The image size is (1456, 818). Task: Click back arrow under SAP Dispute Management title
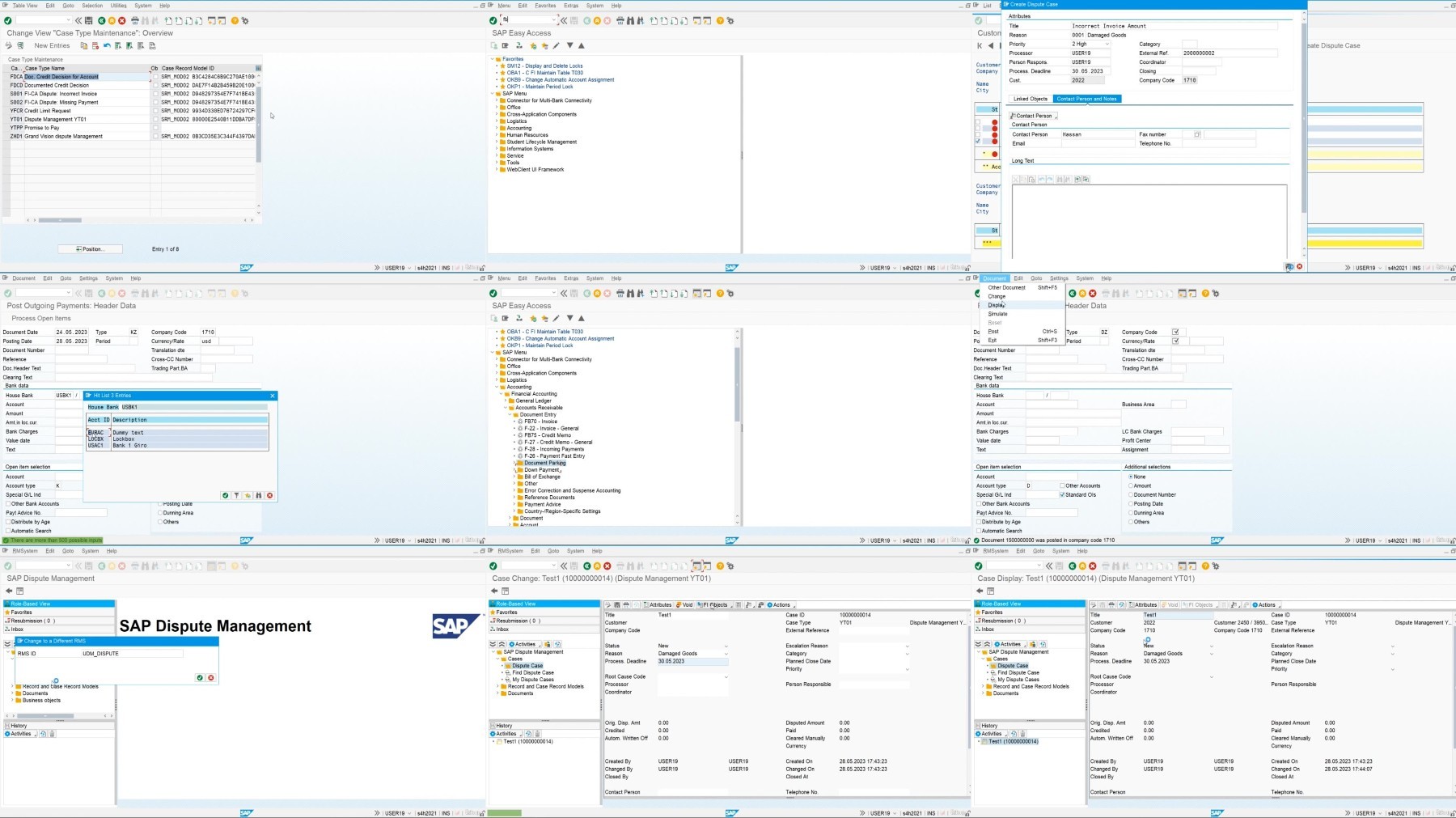coord(9,591)
